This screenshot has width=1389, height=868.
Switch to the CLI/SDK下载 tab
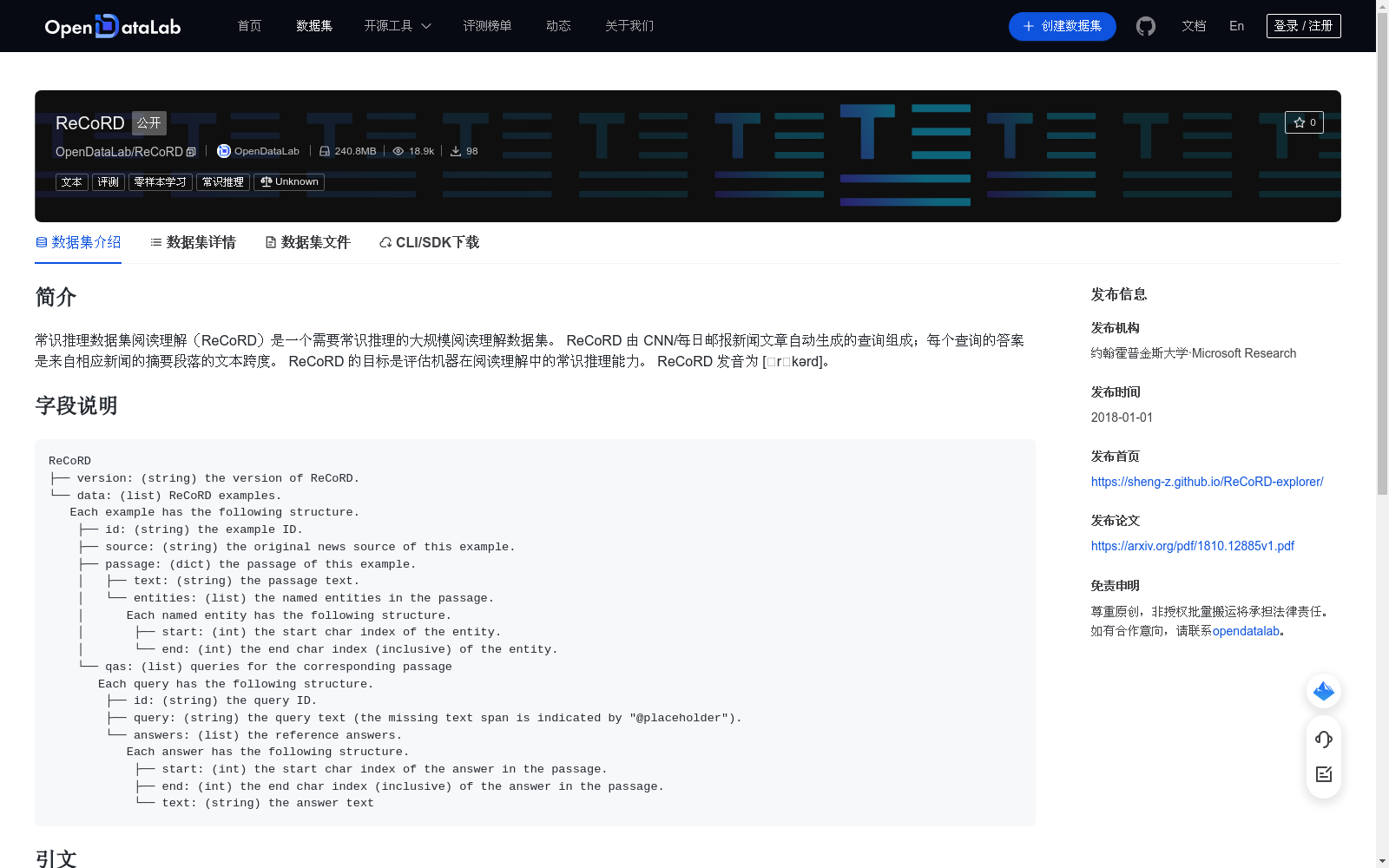[429, 242]
